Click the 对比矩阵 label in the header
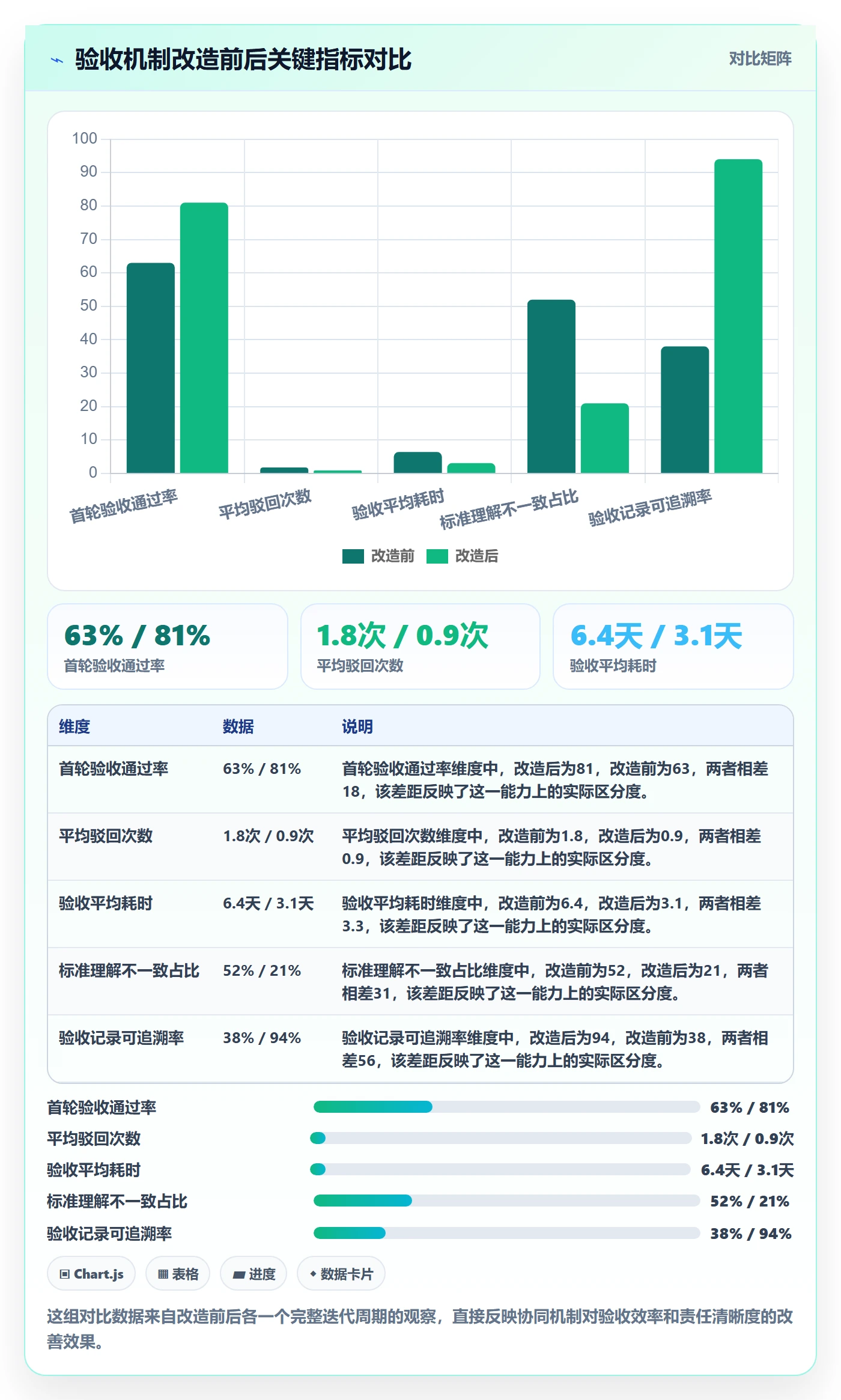The height and width of the screenshot is (1400, 841). click(x=760, y=59)
